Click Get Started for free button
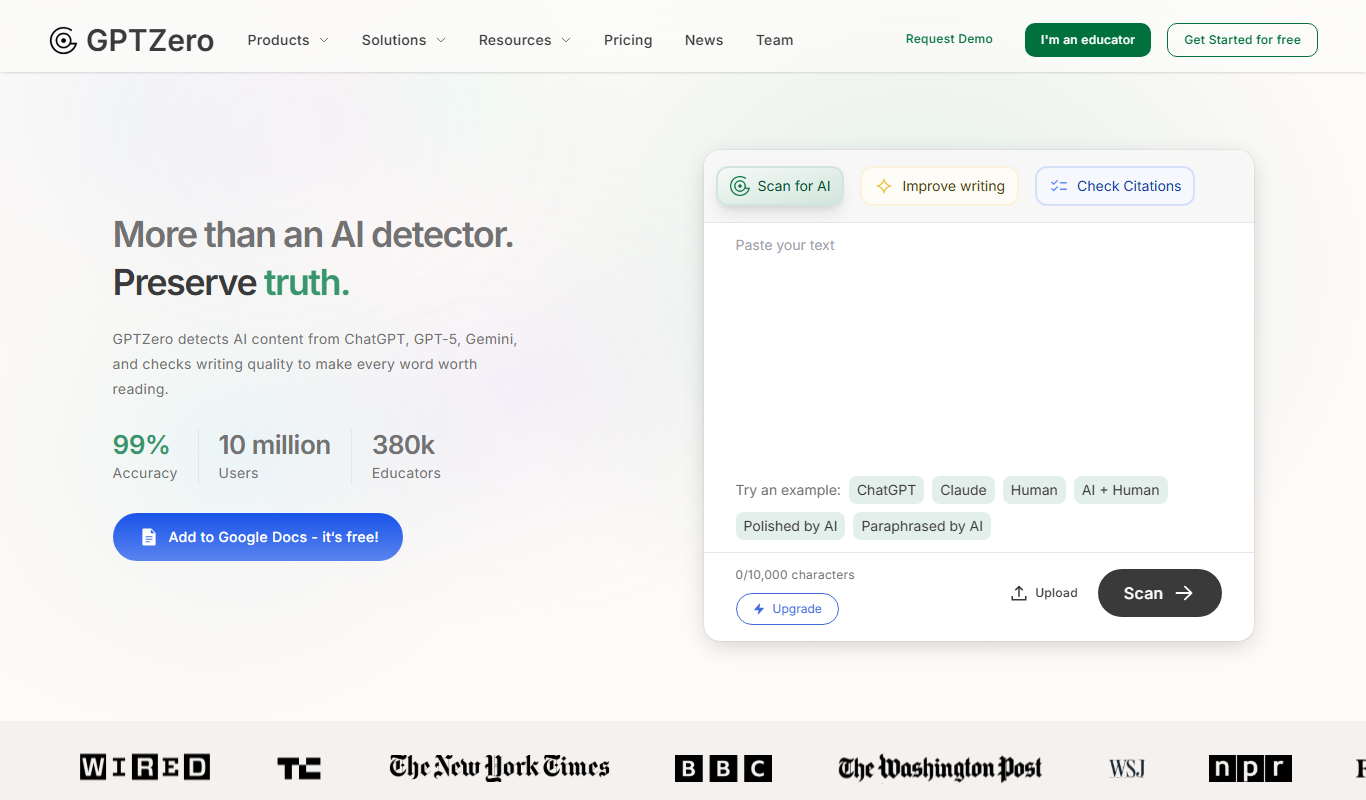 (x=1242, y=40)
